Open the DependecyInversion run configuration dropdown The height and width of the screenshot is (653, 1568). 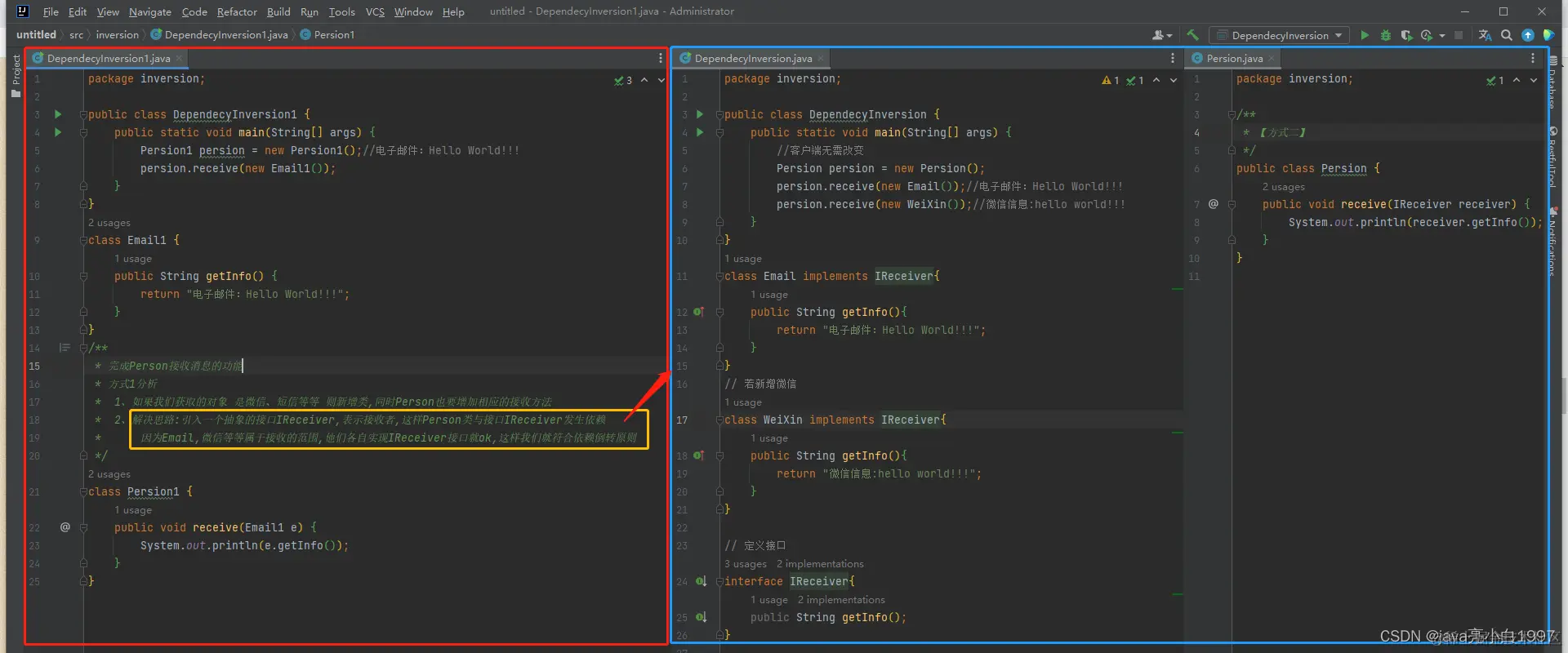pos(1281,35)
